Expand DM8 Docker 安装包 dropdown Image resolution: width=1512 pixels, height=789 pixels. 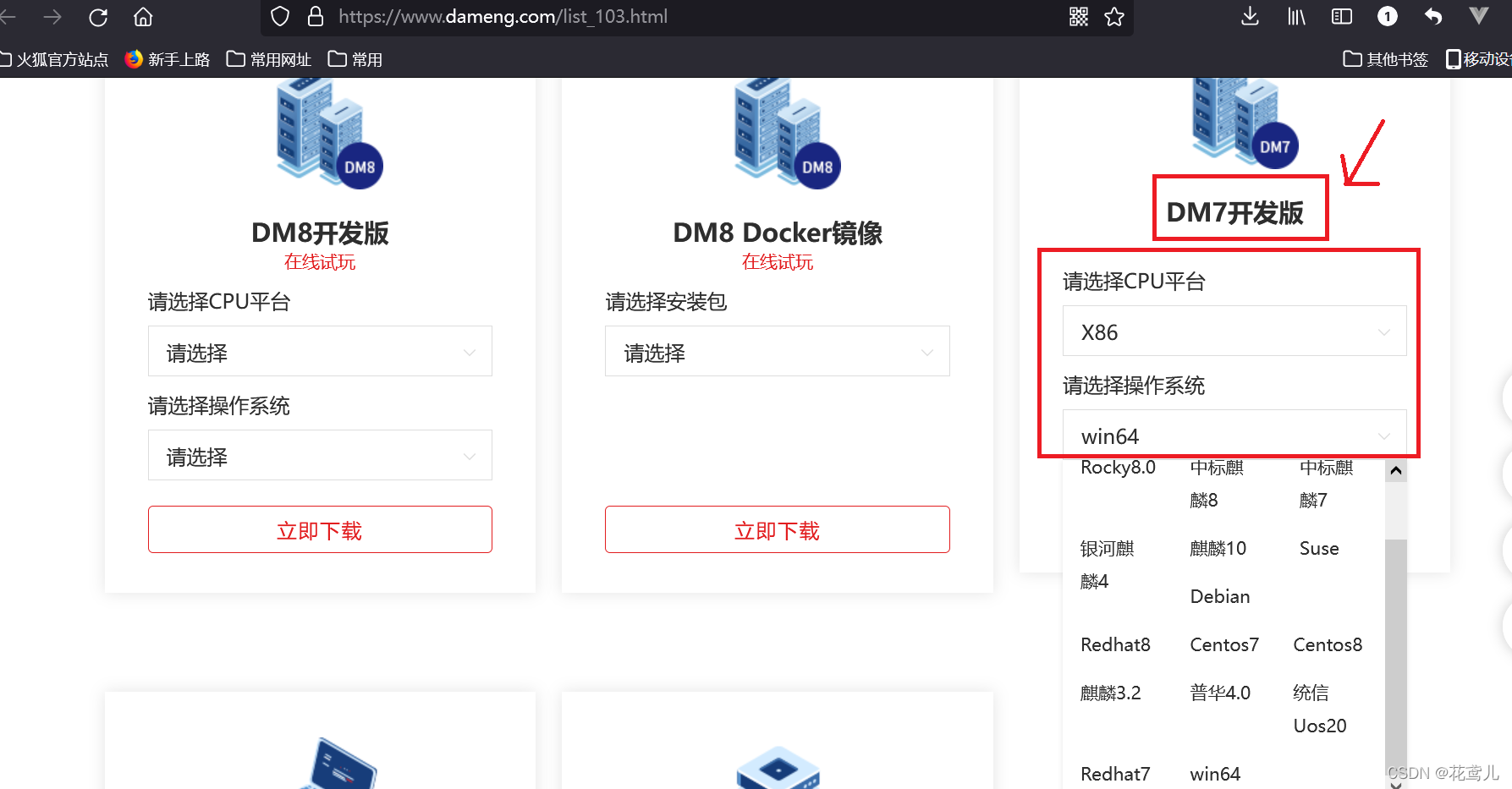point(778,351)
